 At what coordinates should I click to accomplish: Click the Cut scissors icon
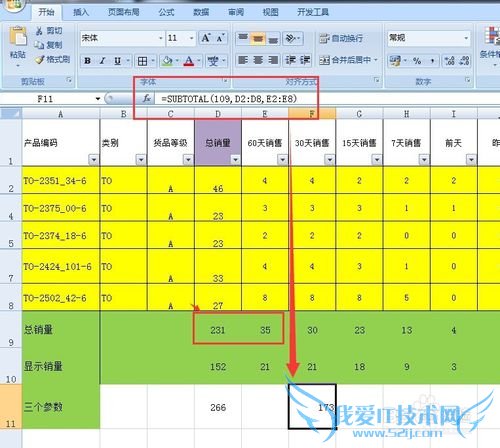click(x=39, y=31)
